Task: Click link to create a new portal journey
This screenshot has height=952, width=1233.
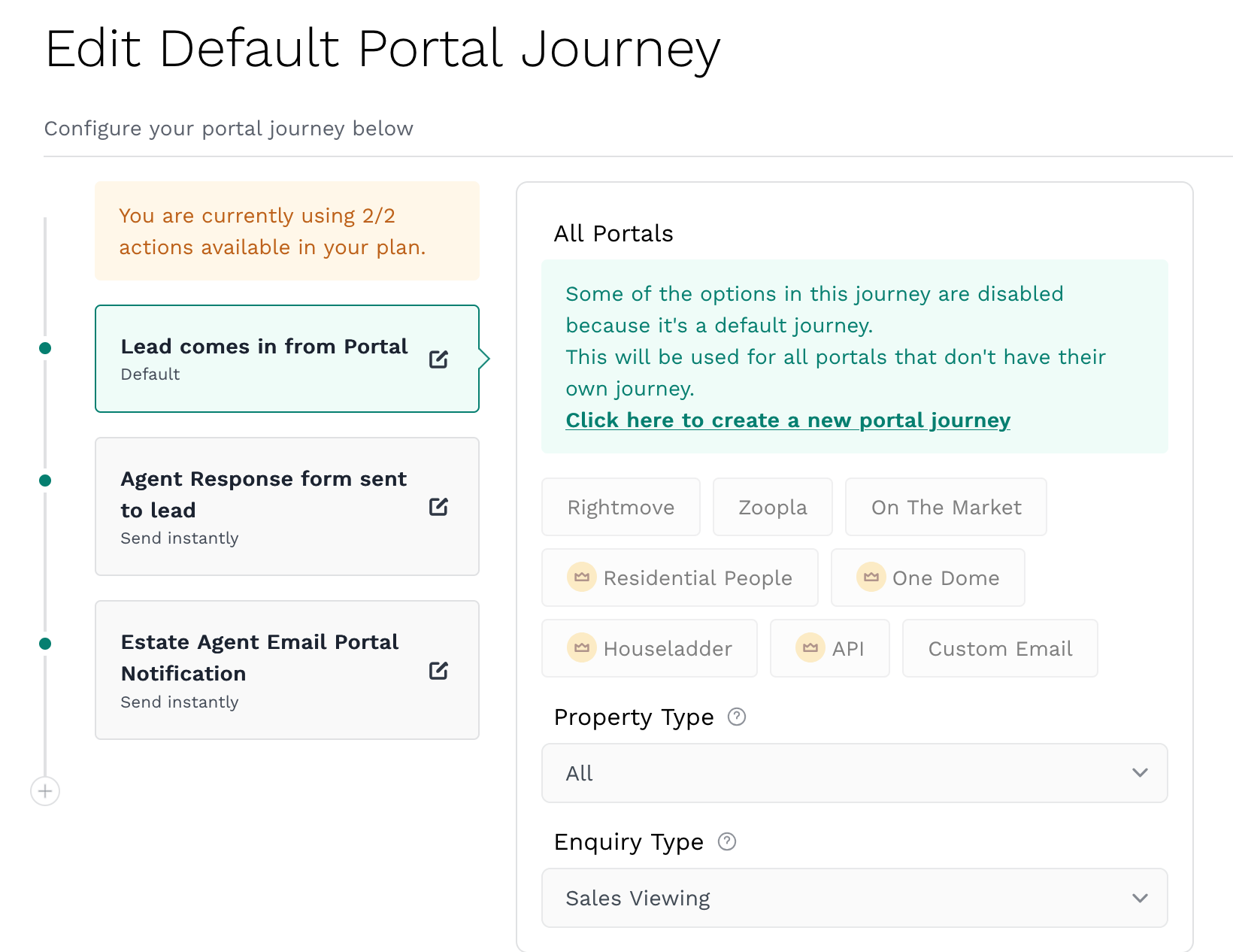Action: point(787,420)
